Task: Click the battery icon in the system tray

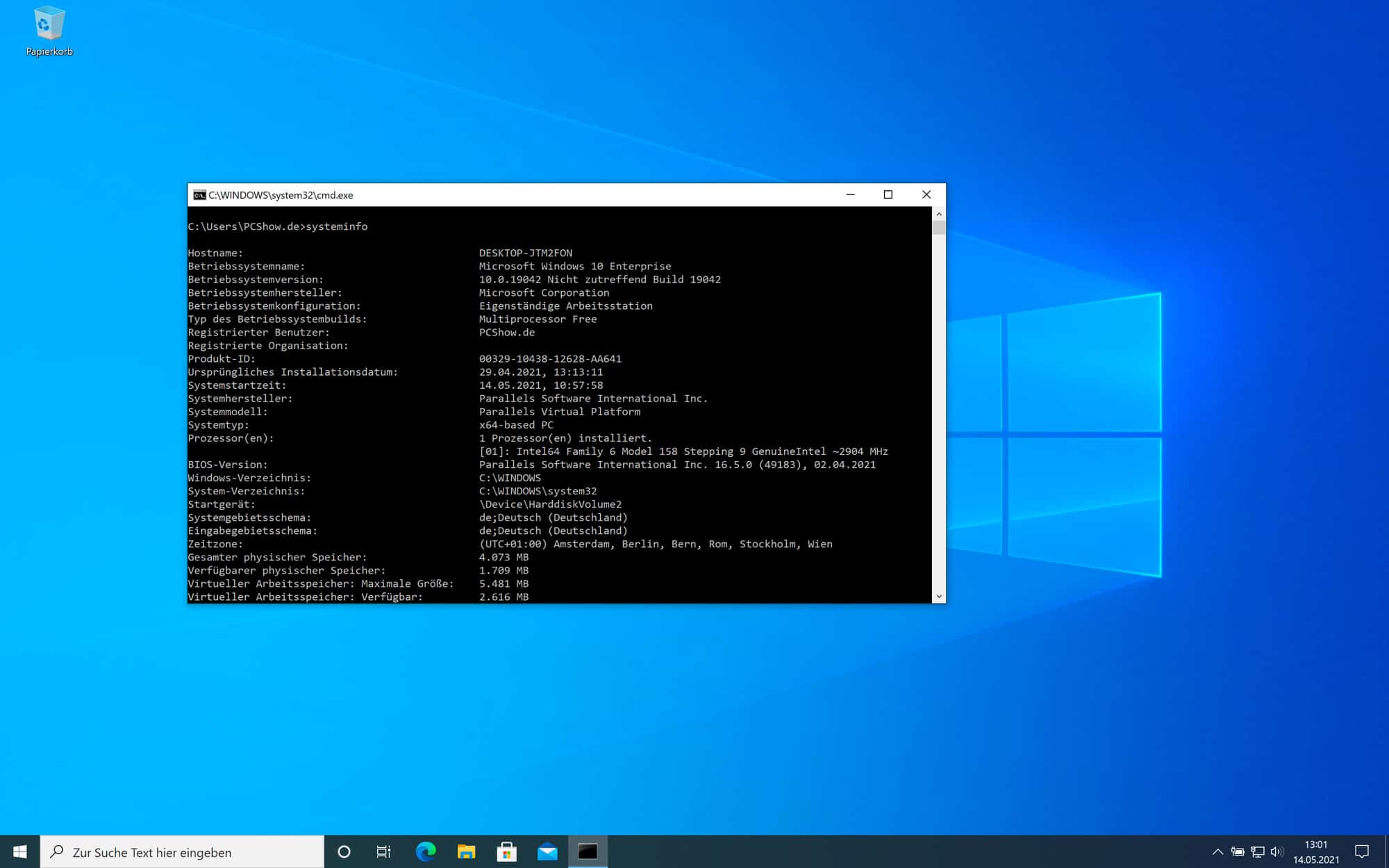Action: point(1238,852)
